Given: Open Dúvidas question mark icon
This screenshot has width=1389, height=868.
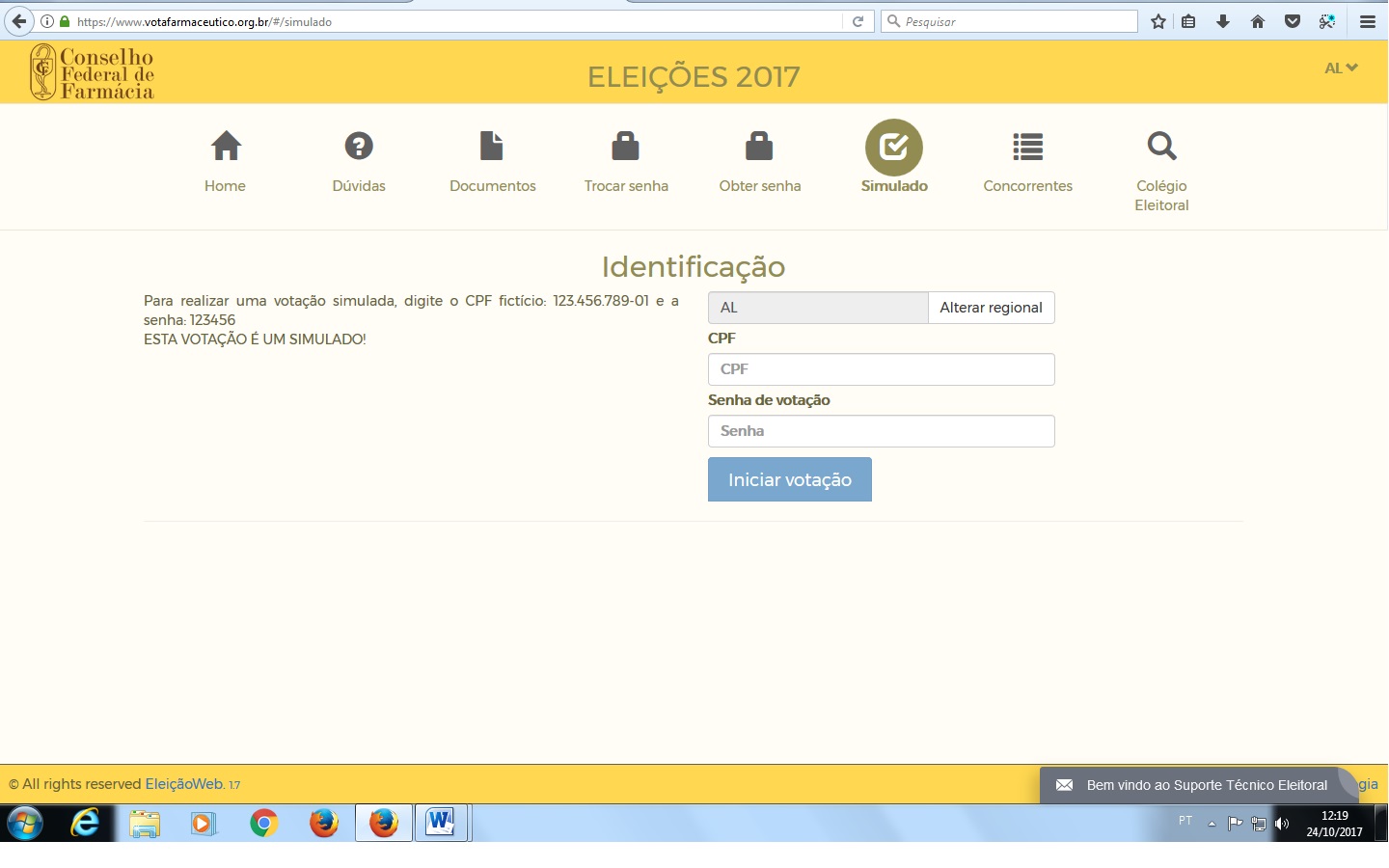Looking at the screenshot, I should click(359, 147).
